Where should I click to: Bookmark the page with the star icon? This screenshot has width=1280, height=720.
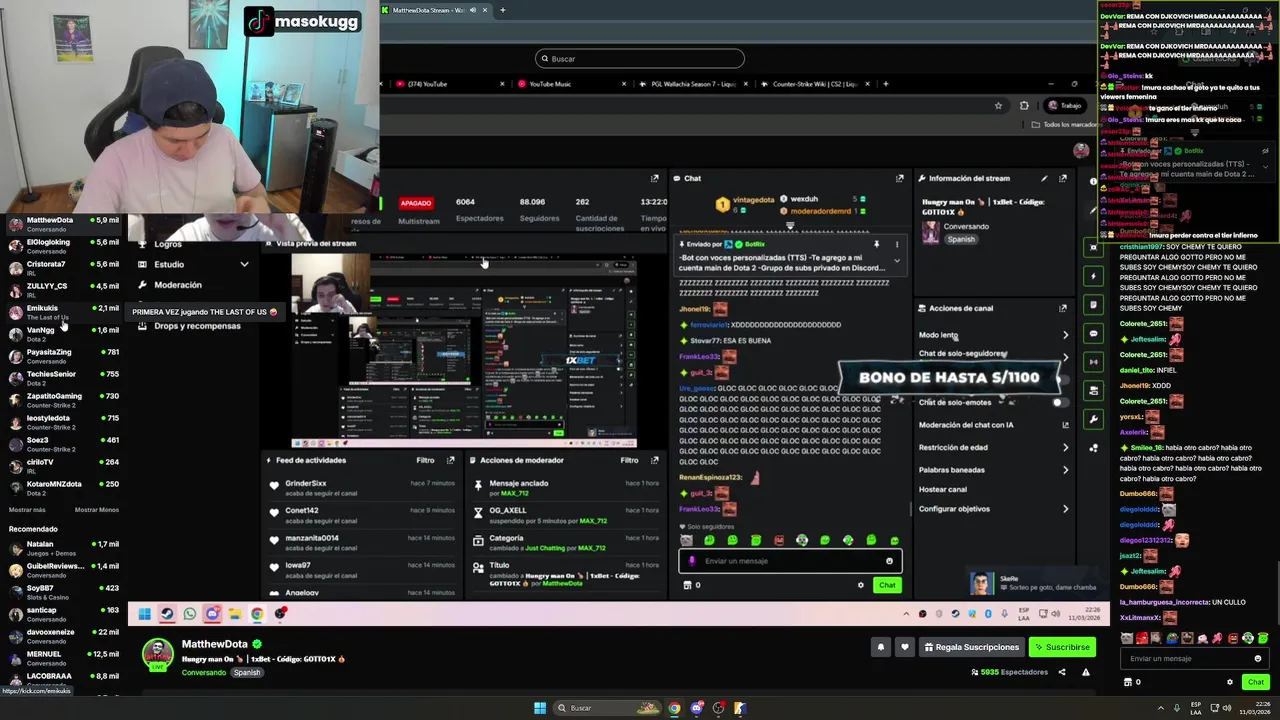[998, 105]
